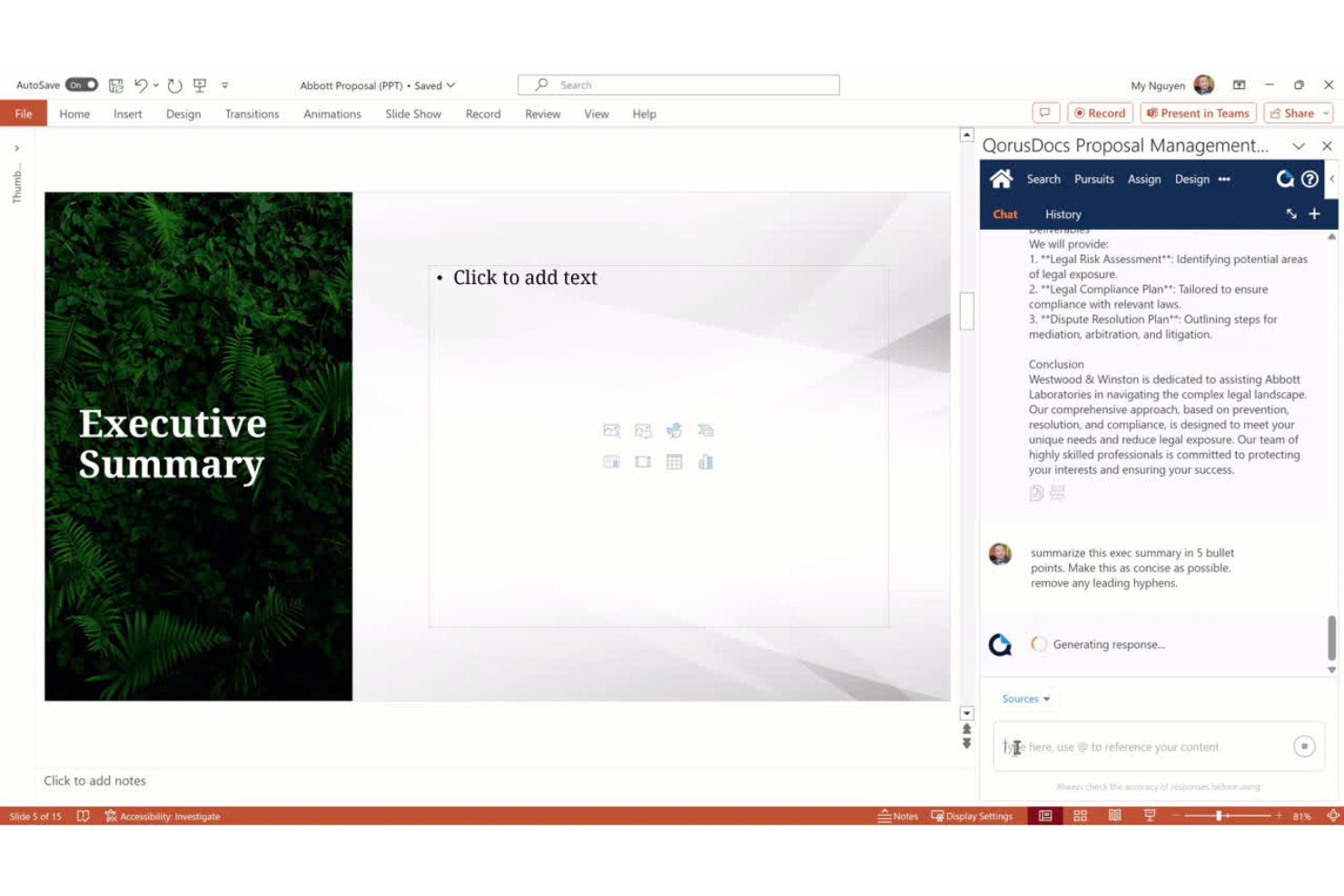Open the QorusDocs home icon

pos(1001,179)
